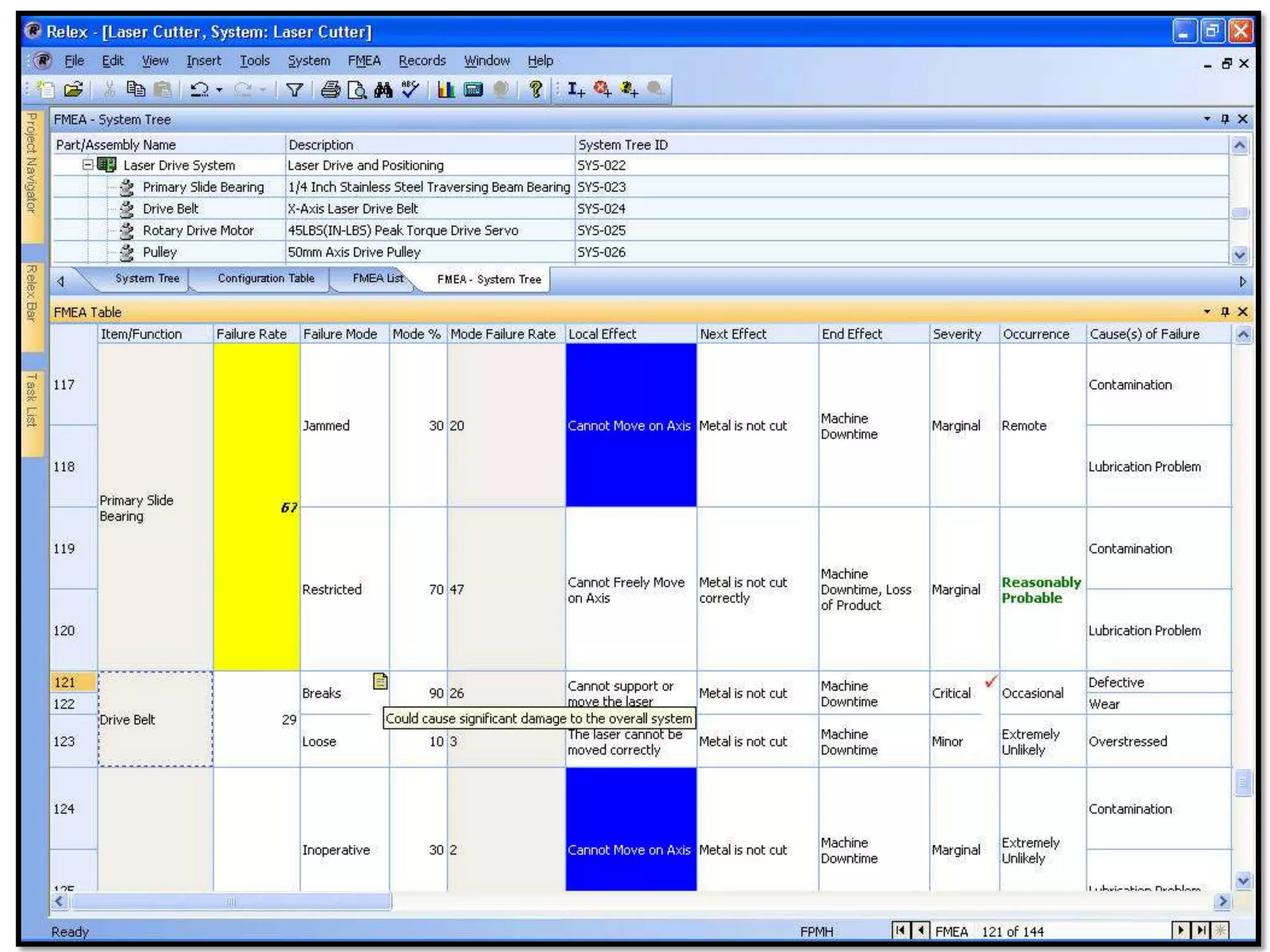Toggle the pin on FMEA Table pane
This screenshot has width=1270, height=952.
tap(1225, 312)
